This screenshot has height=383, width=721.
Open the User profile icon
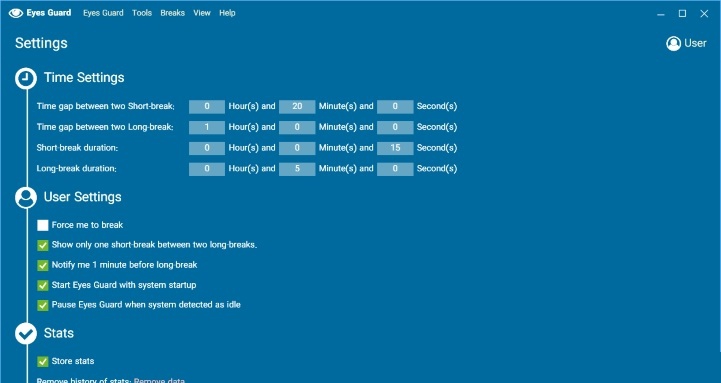673,44
